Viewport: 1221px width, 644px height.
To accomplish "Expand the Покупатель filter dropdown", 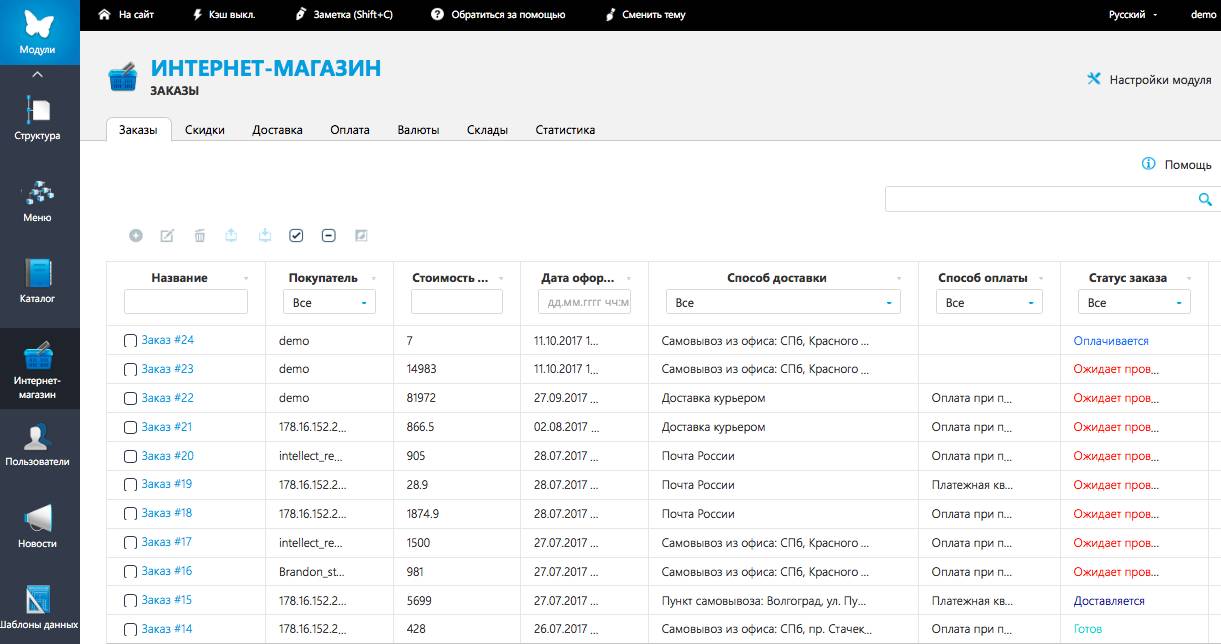I will pos(329,302).
